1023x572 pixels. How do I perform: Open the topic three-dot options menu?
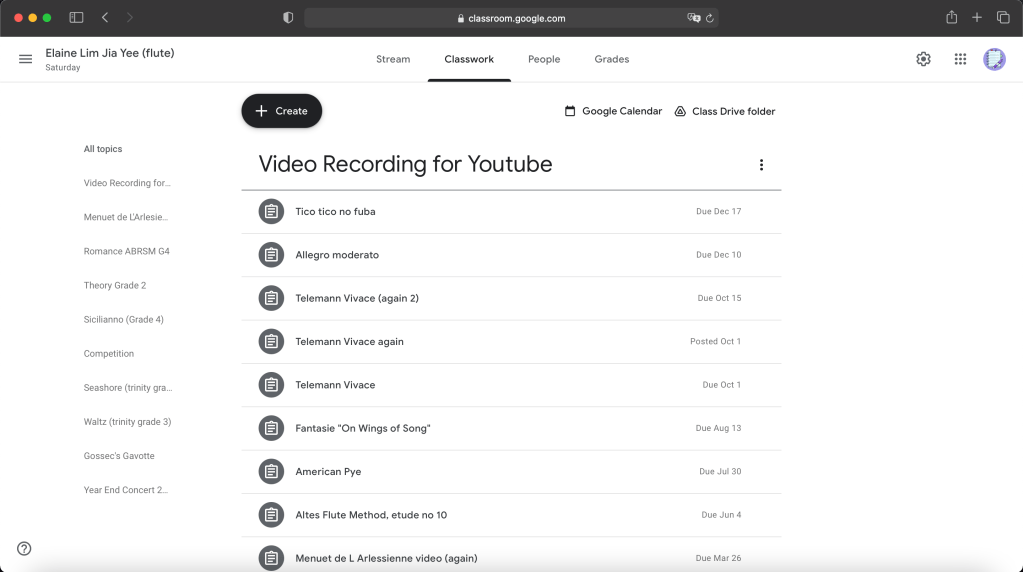(x=761, y=165)
